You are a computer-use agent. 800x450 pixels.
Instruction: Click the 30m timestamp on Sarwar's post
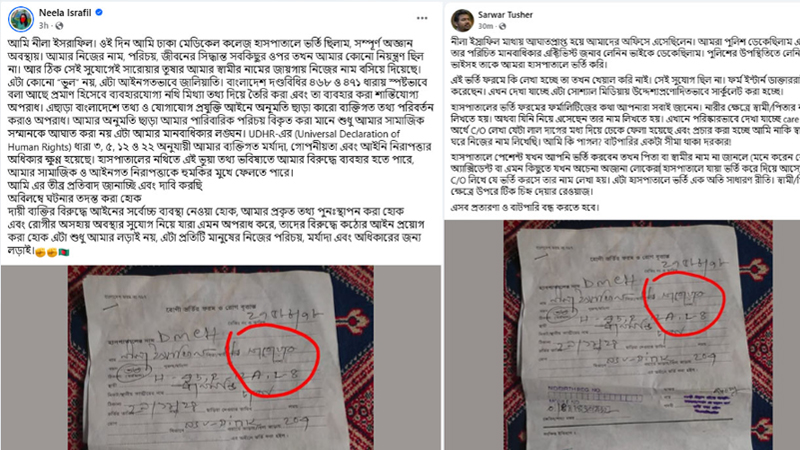(485, 26)
